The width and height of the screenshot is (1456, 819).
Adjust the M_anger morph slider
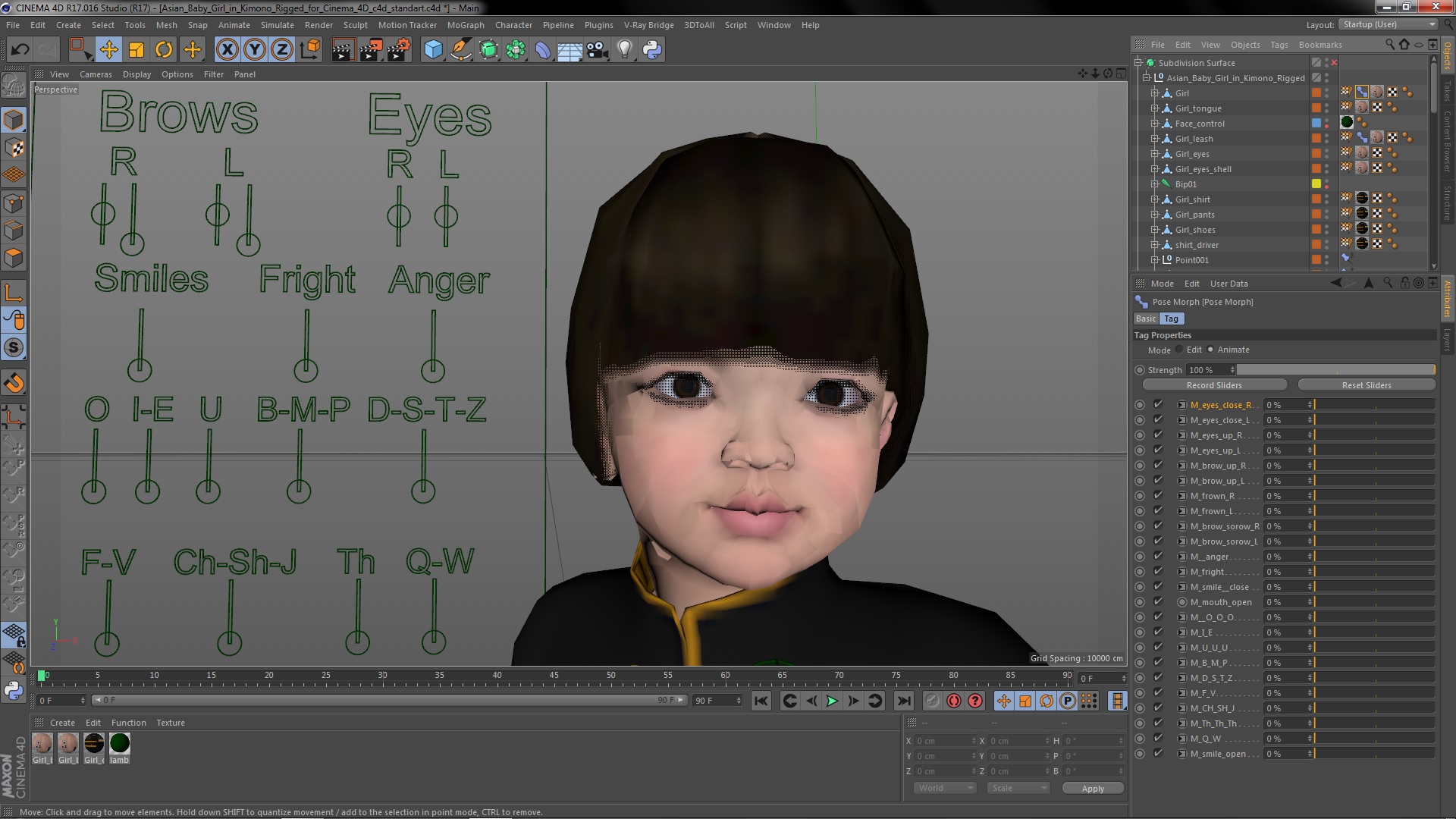[x=1375, y=557]
